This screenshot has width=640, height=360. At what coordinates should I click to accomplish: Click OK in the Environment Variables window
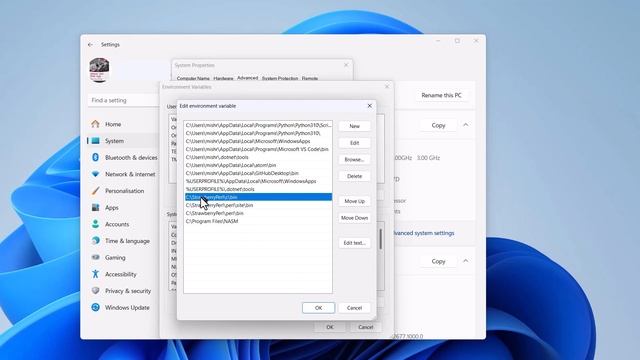point(330,327)
